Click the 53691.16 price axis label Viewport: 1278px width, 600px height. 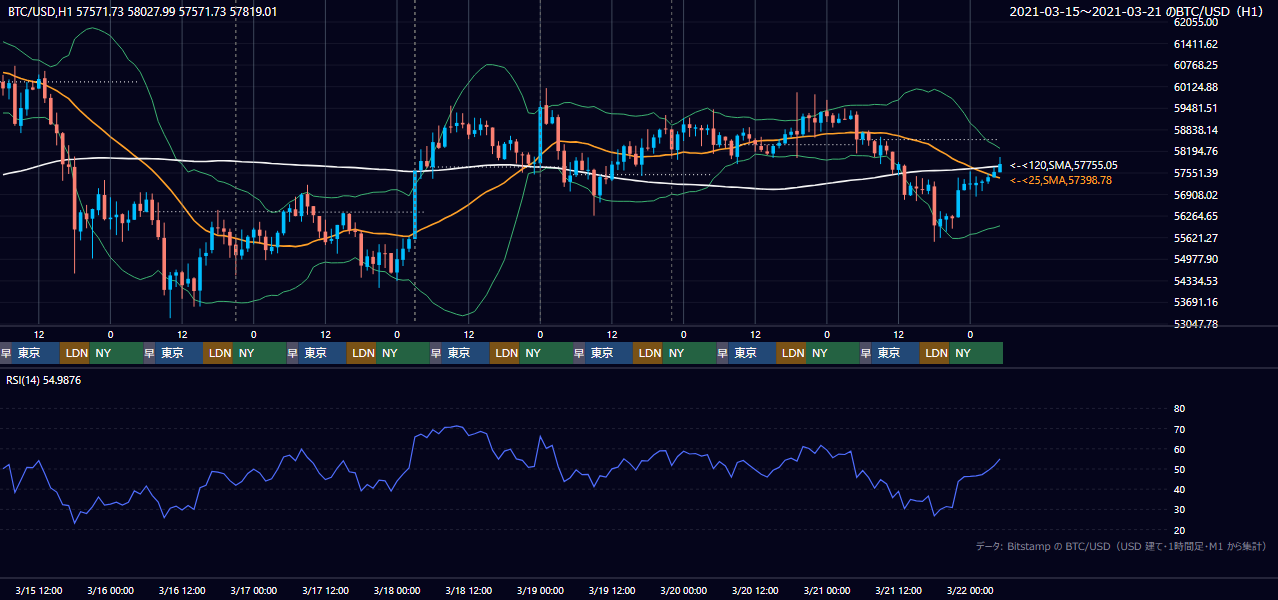click(x=1195, y=302)
